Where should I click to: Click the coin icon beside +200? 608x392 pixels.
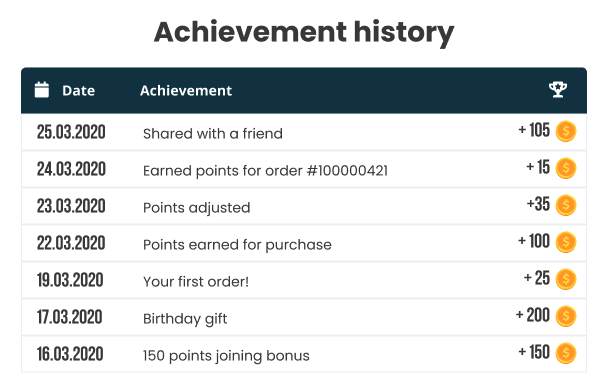(566, 316)
